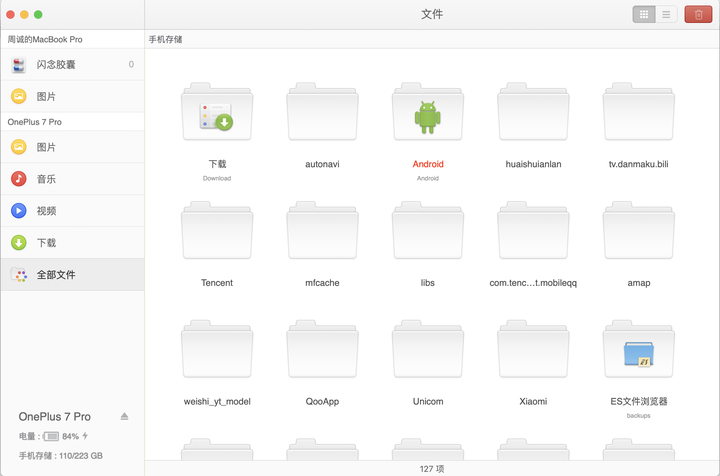Screen dimensions: 720x476
Task: Open the tv.danmaku.bili folder
Action: tap(639, 112)
